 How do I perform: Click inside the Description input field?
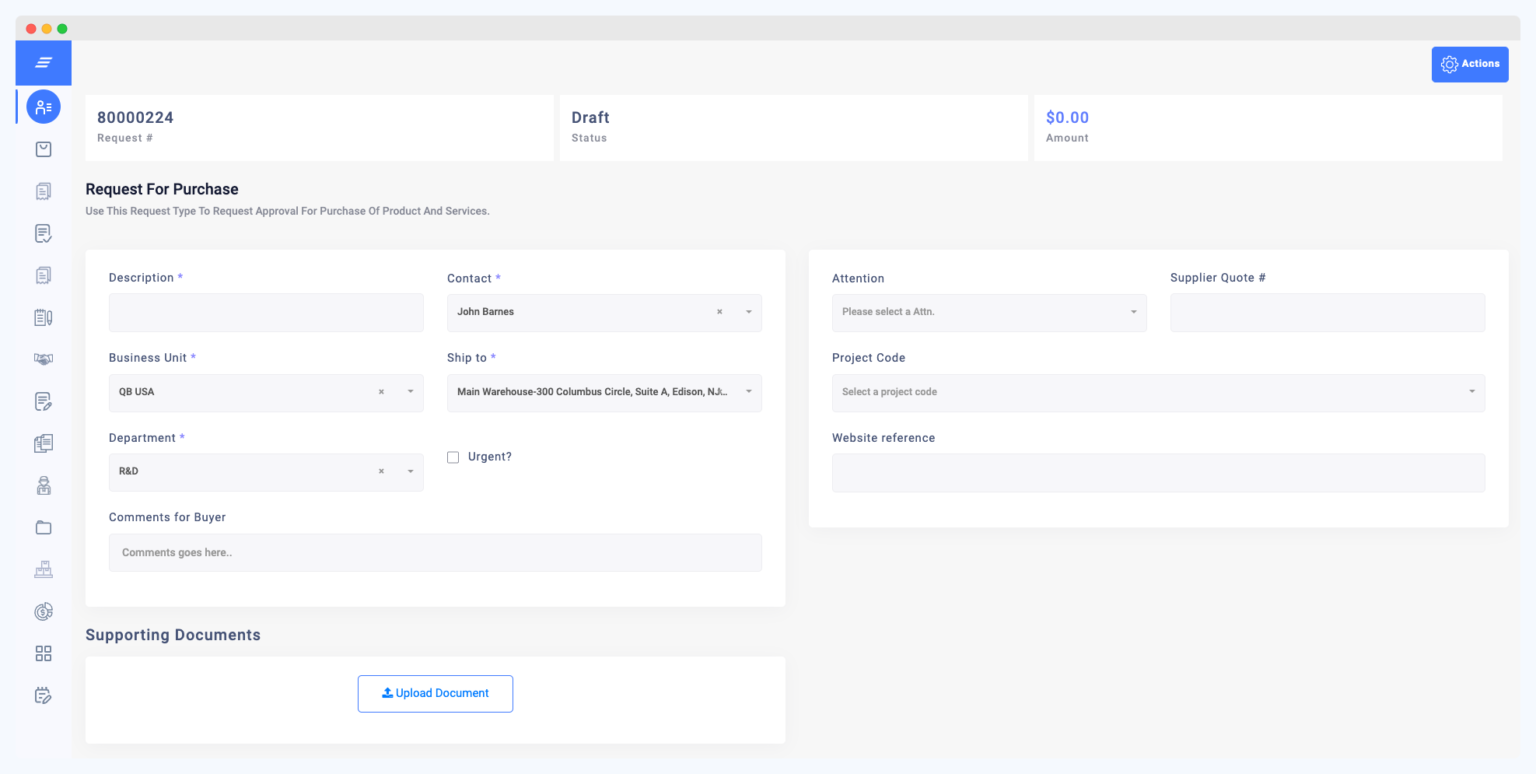tap(265, 312)
